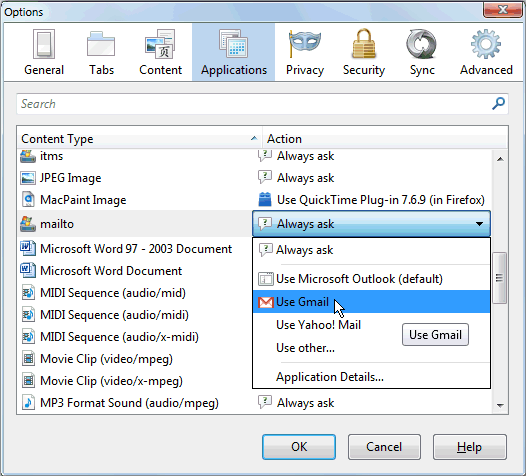This screenshot has width=526, height=476.
Task: Click the QuickTime plug-in action icon
Action: point(265,200)
